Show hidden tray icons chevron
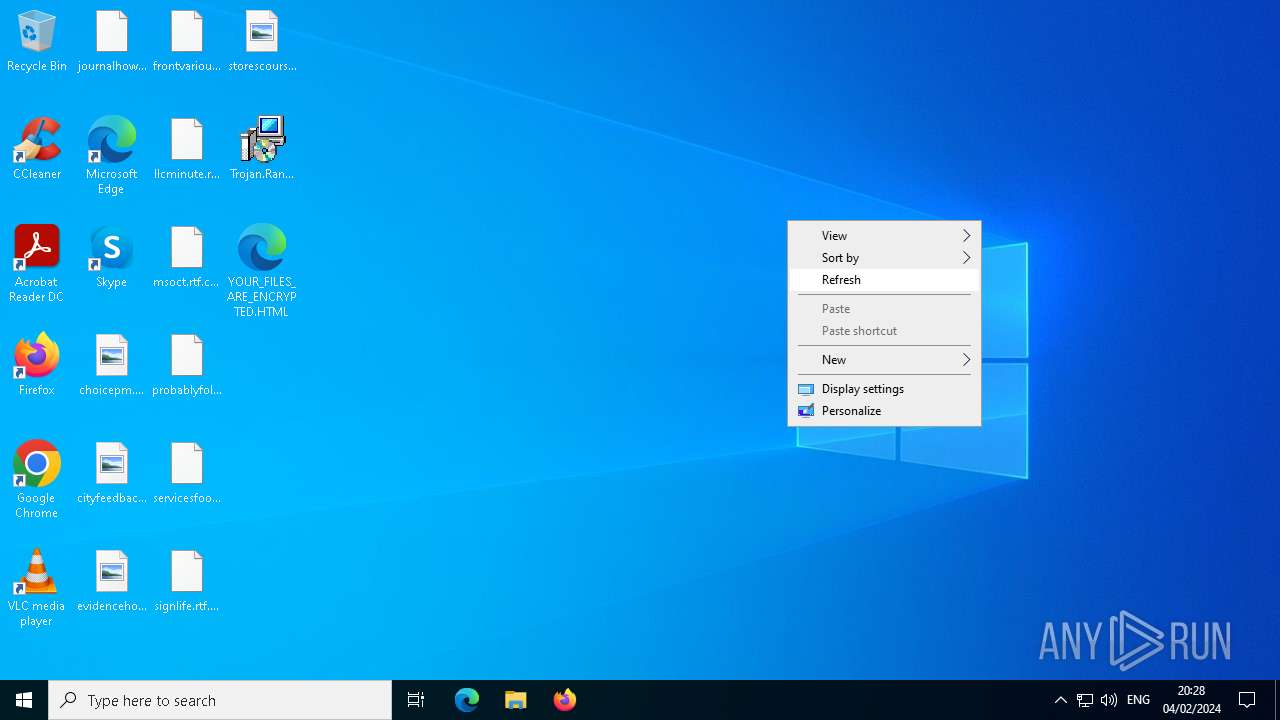This screenshot has height=720, width=1280. coord(1061,700)
